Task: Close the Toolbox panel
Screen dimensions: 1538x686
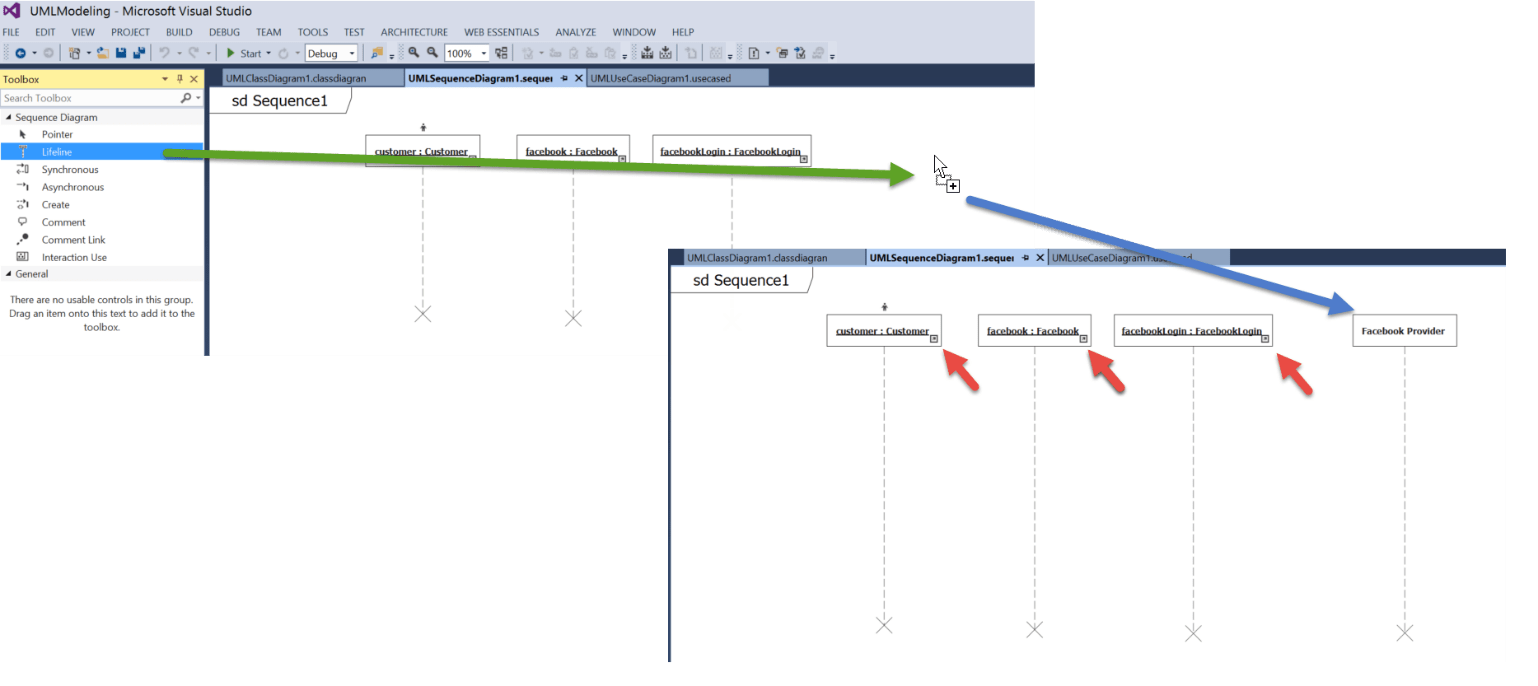Action: pyautogui.click(x=194, y=79)
